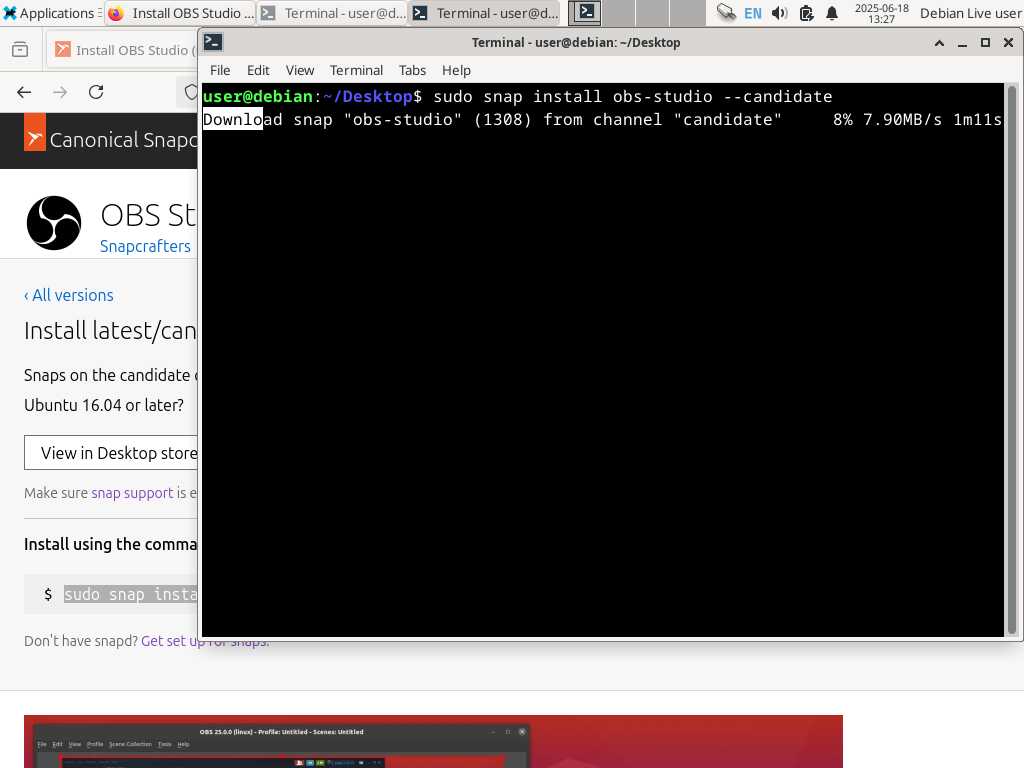Image resolution: width=1024 pixels, height=768 pixels.
Task: Switch to Install OBS Studio Firefox taskbar item
Action: point(181,13)
